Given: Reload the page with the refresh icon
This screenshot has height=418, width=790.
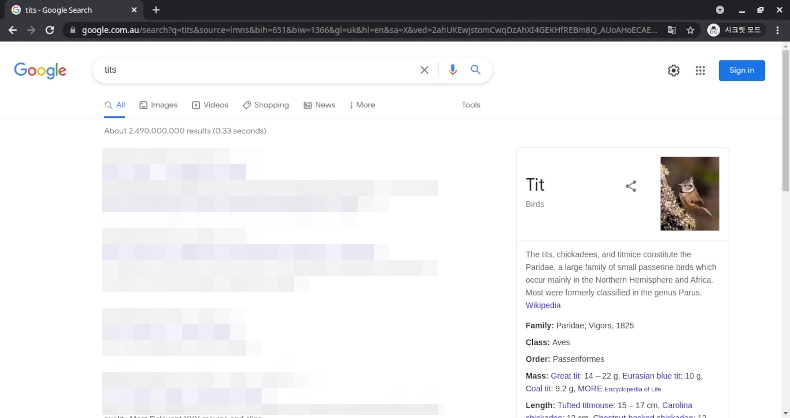Looking at the screenshot, I should (49, 30).
